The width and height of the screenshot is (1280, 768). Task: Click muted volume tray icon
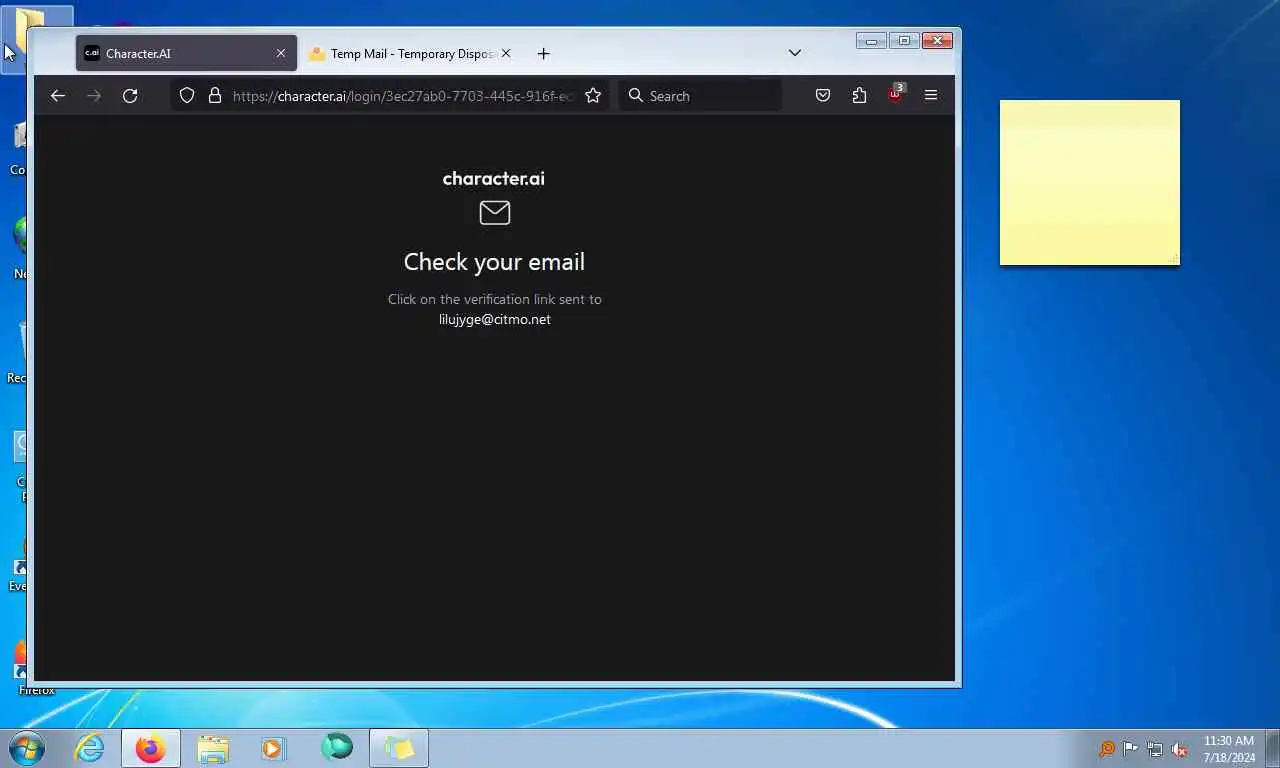(x=1180, y=749)
